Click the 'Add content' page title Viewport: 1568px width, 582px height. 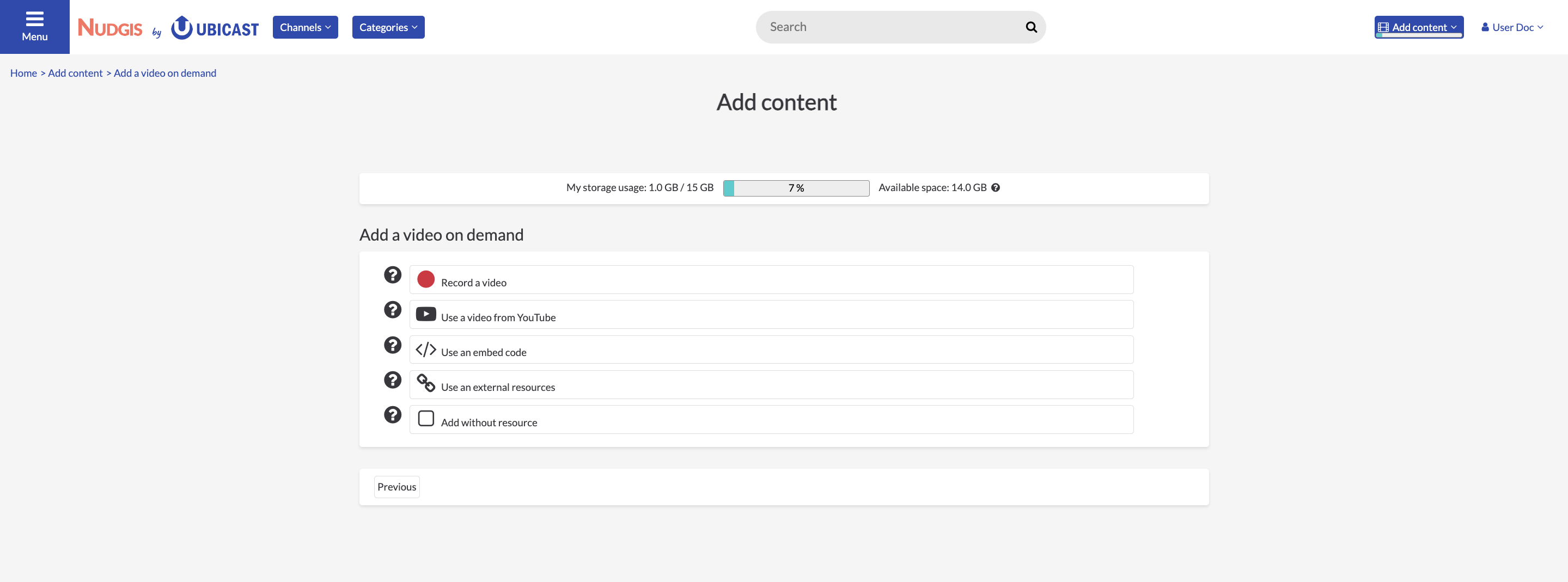pyautogui.click(x=777, y=102)
